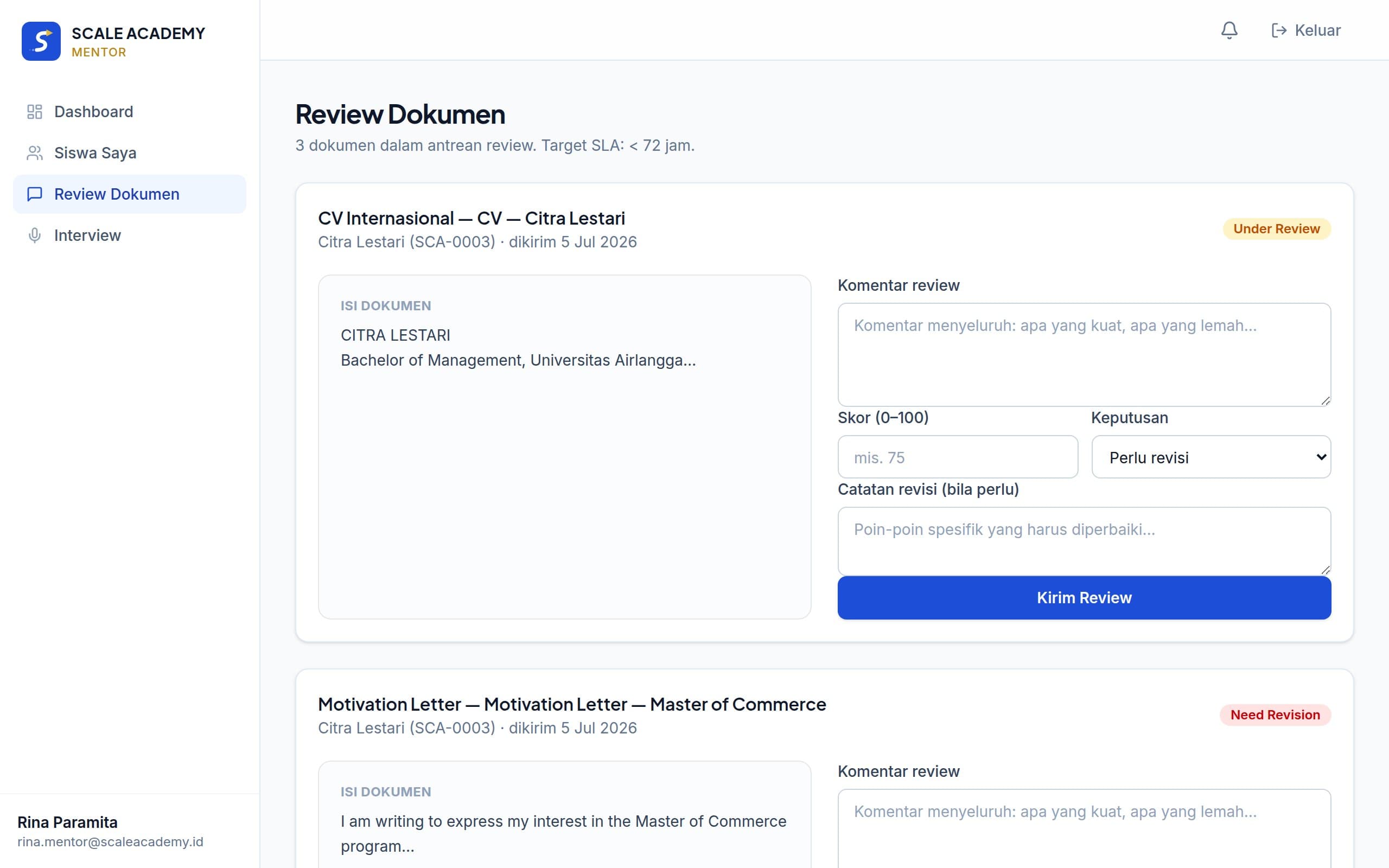Click submission info under Motivation Letter title
The image size is (1389, 868).
point(477,728)
